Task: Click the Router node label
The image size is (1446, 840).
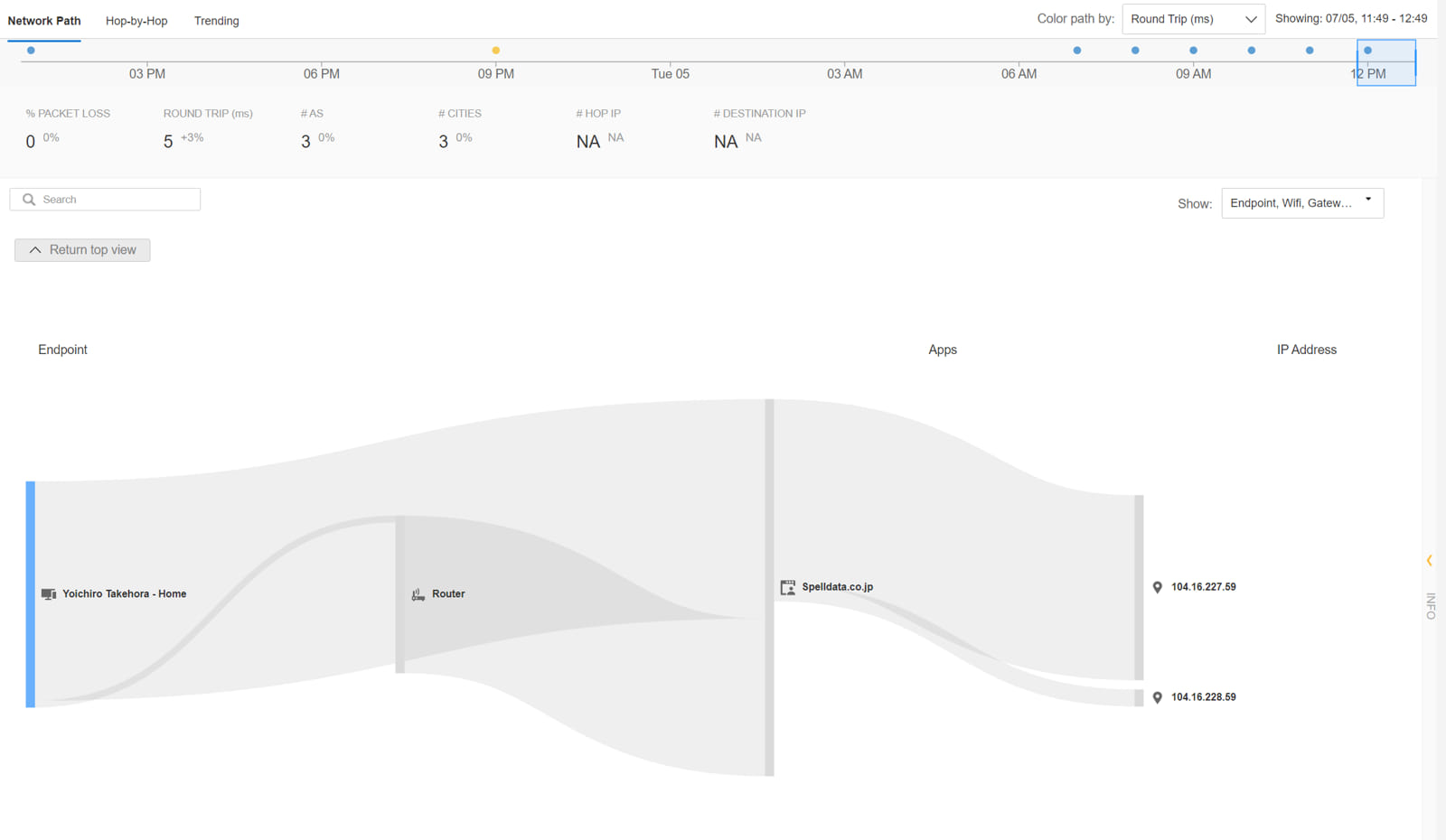Action: point(448,594)
